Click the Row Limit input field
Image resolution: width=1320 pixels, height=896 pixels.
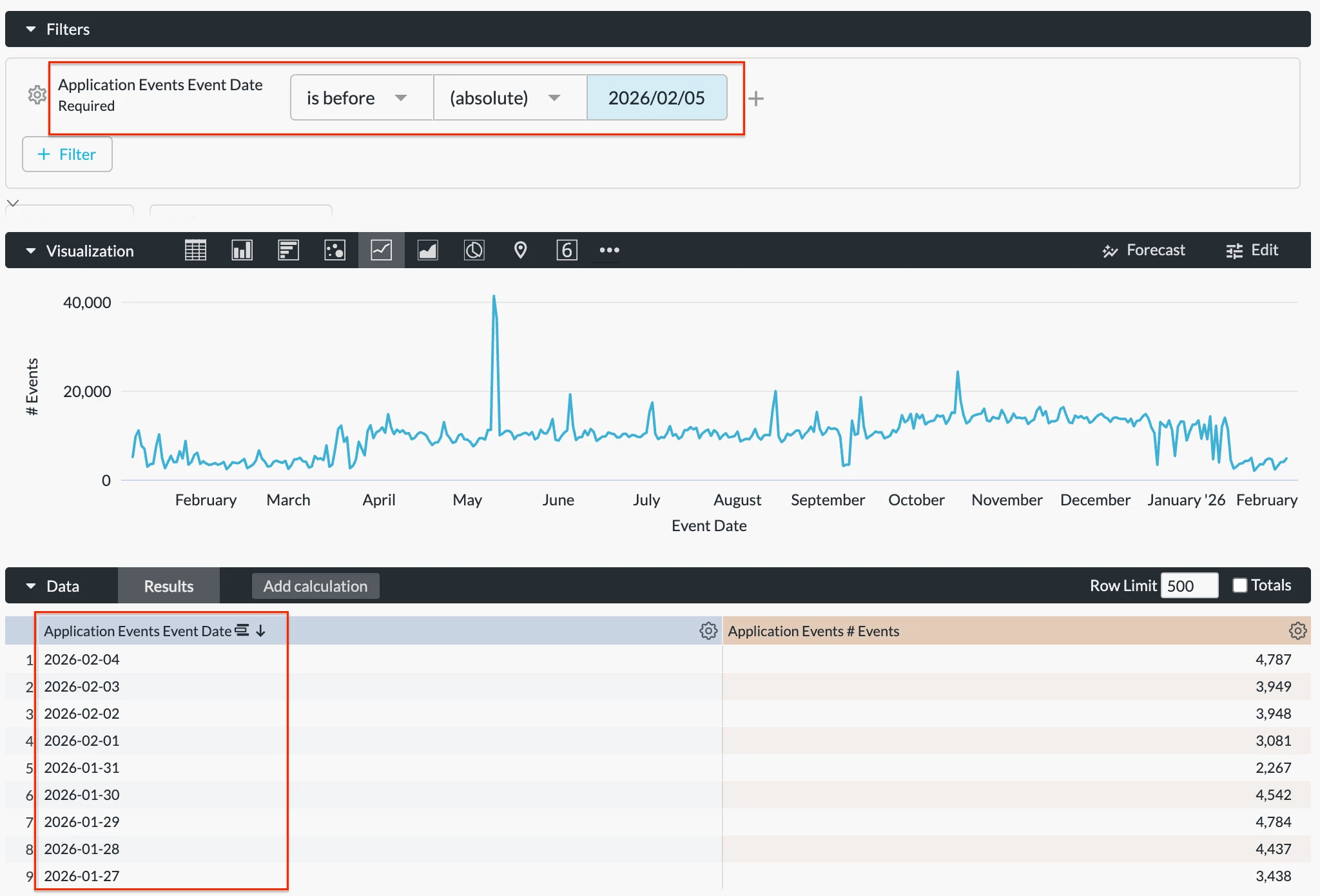pyautogui.click(x=1189, y=585)
